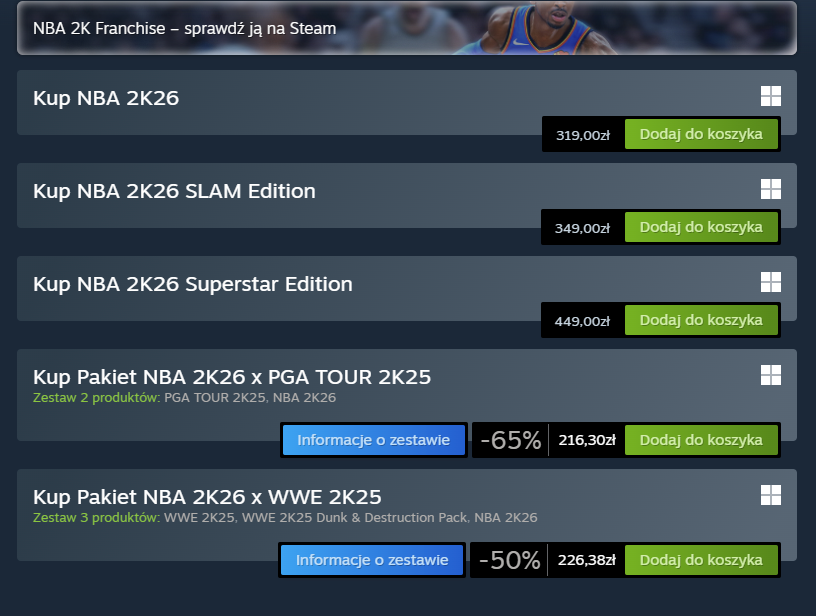Open bundle info for PGA TOUR 2K25 package
This screenshot has height=616, width=816.
point(374,440)
